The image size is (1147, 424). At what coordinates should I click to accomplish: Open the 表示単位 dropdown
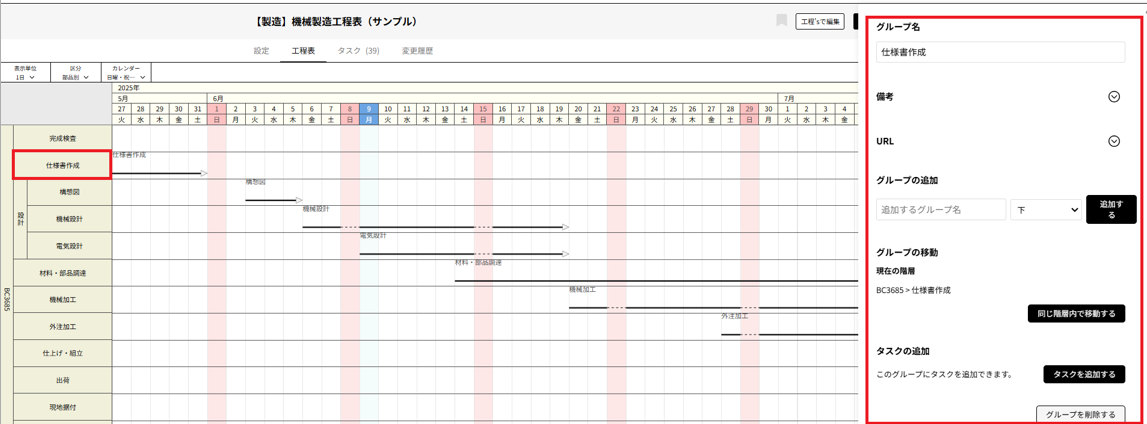point(25,73)
